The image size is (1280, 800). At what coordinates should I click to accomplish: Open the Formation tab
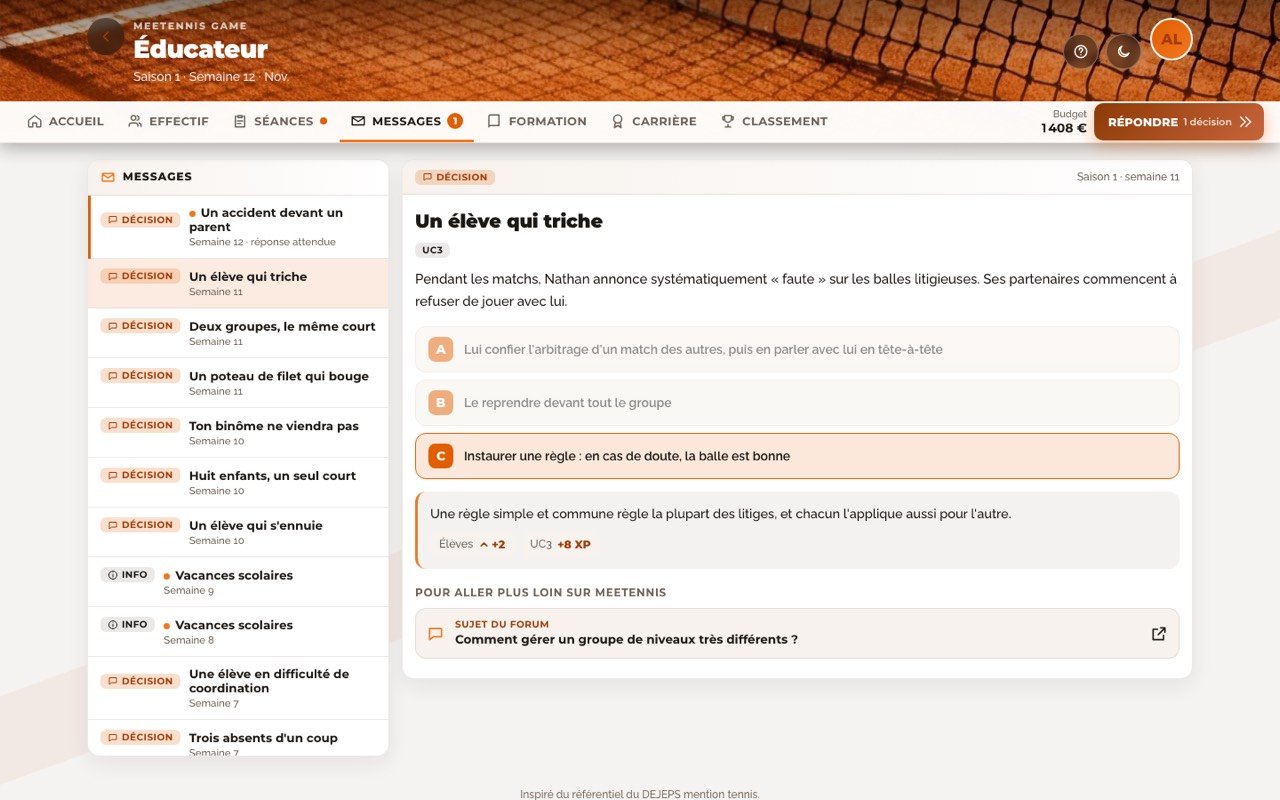click(x=537, y=121)
